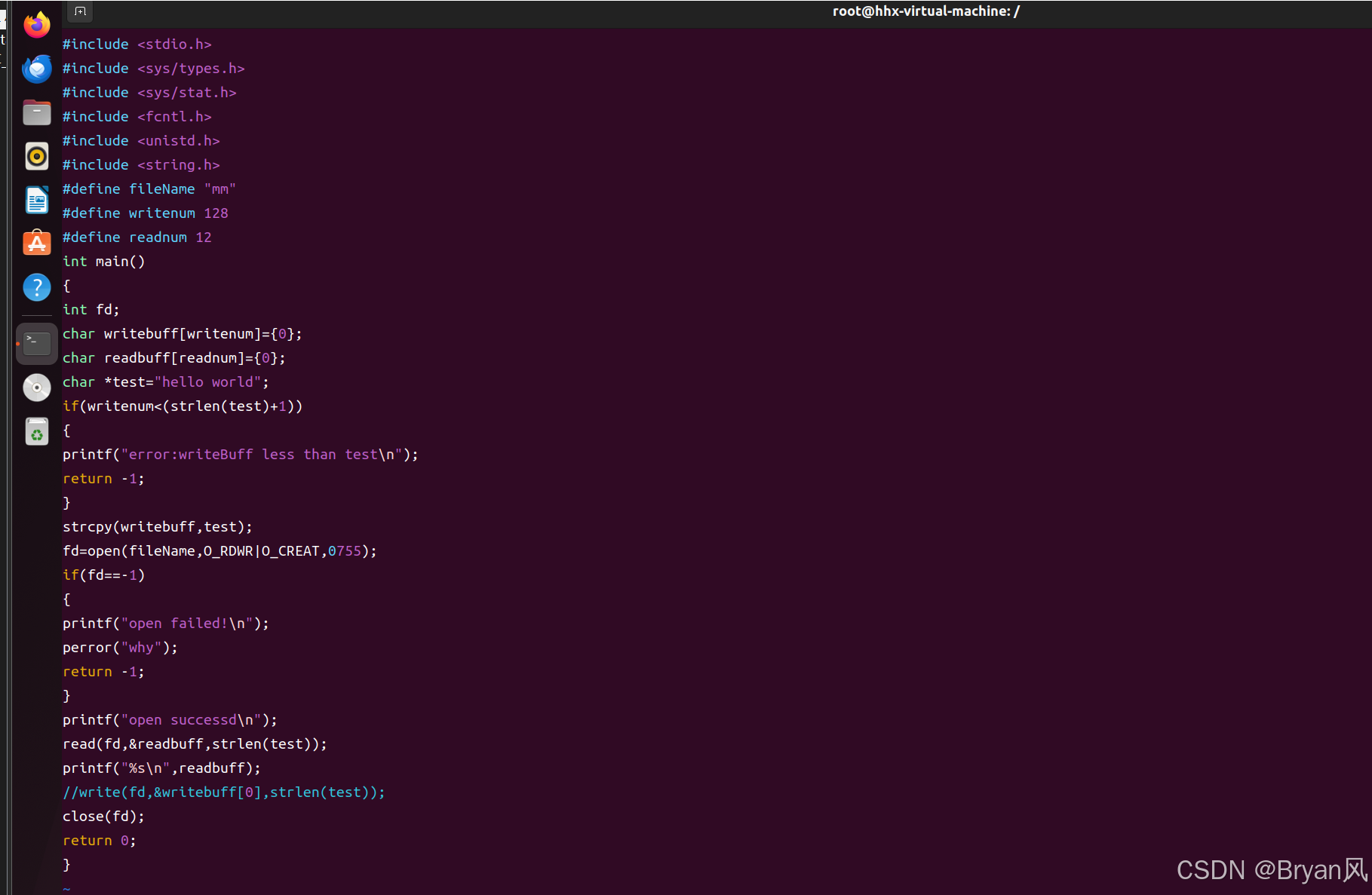Click the terminal title root@hhx-virtual-machine
The image size is (1372, 895).
[x=925, y=11]
